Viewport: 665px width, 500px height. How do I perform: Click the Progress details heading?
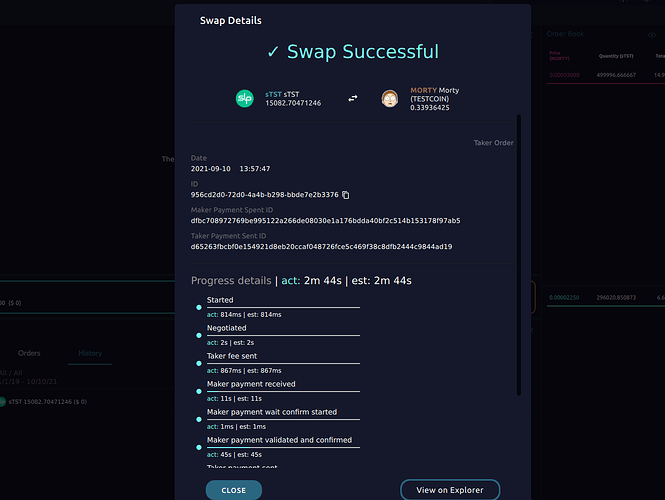coord(231,280)
